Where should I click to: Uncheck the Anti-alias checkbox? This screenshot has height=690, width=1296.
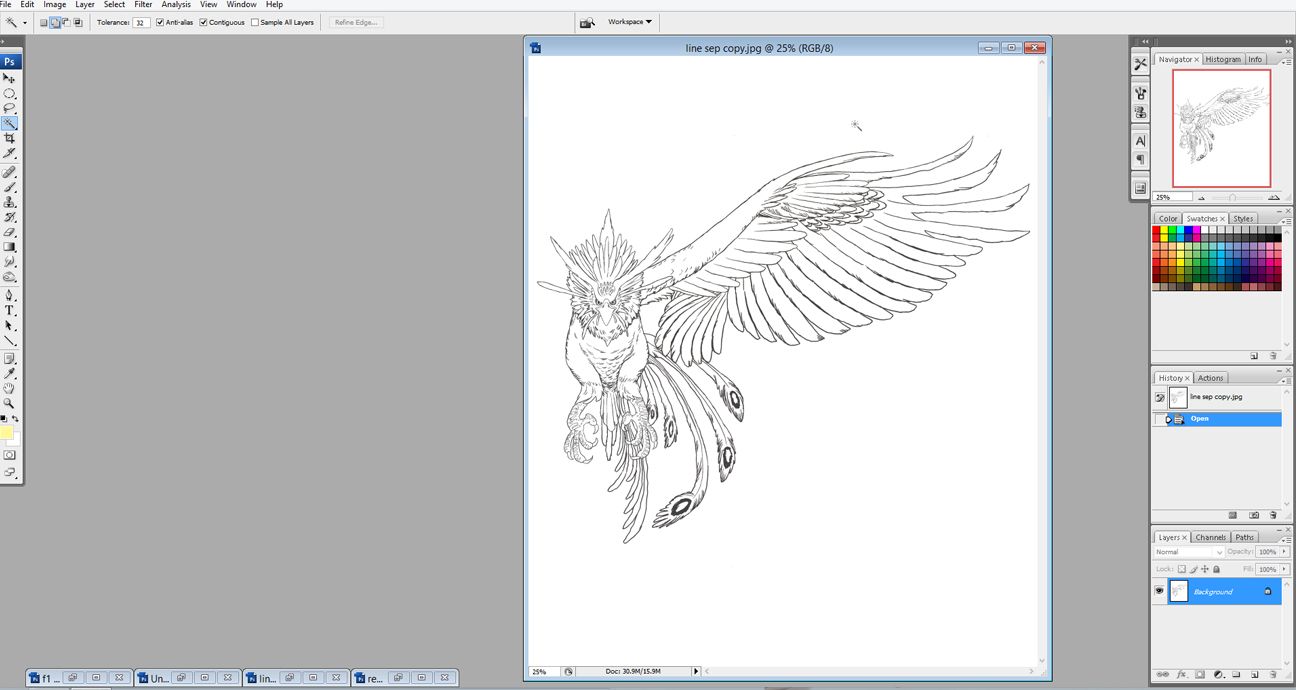tap(160, 22)
